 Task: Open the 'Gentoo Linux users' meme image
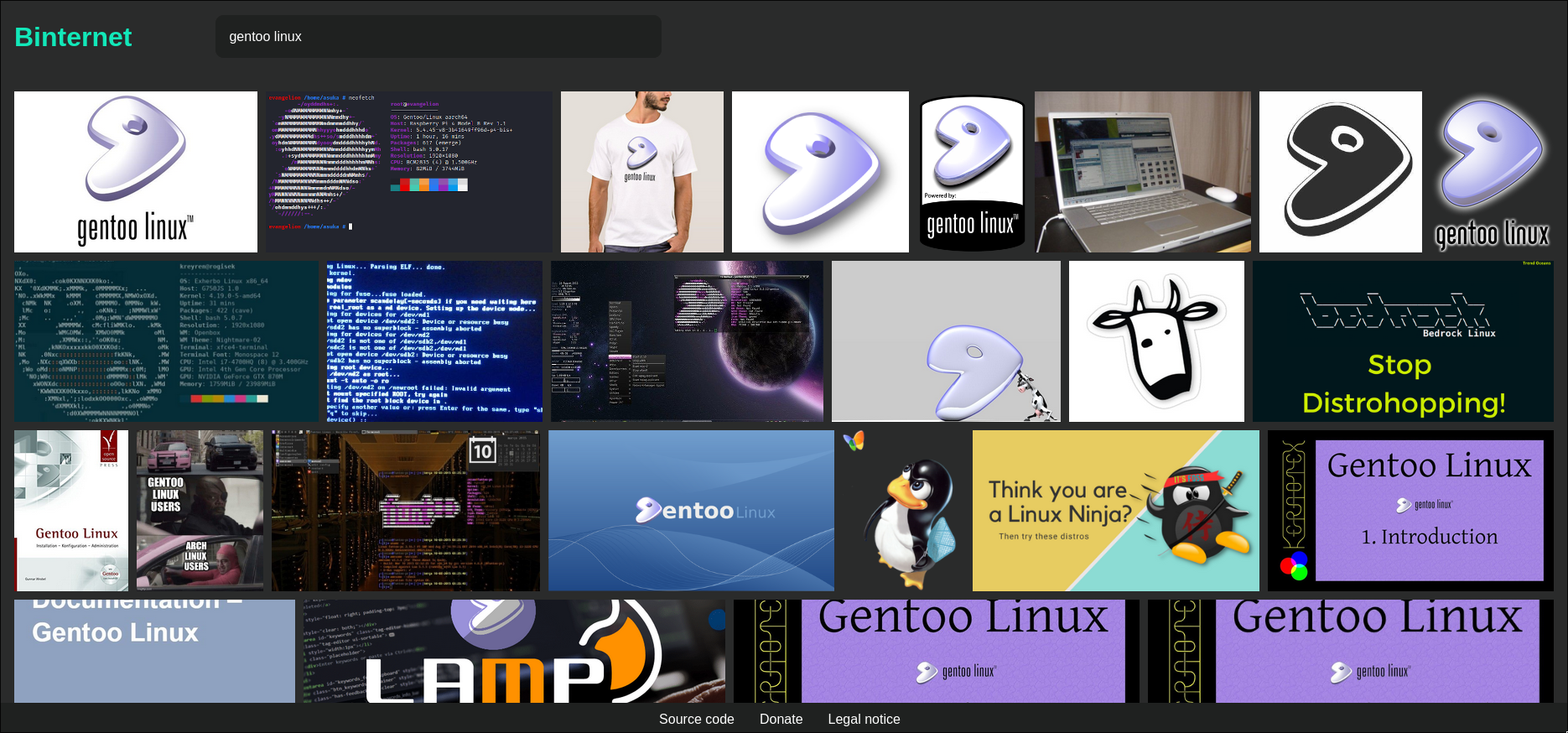coord(200,511)
